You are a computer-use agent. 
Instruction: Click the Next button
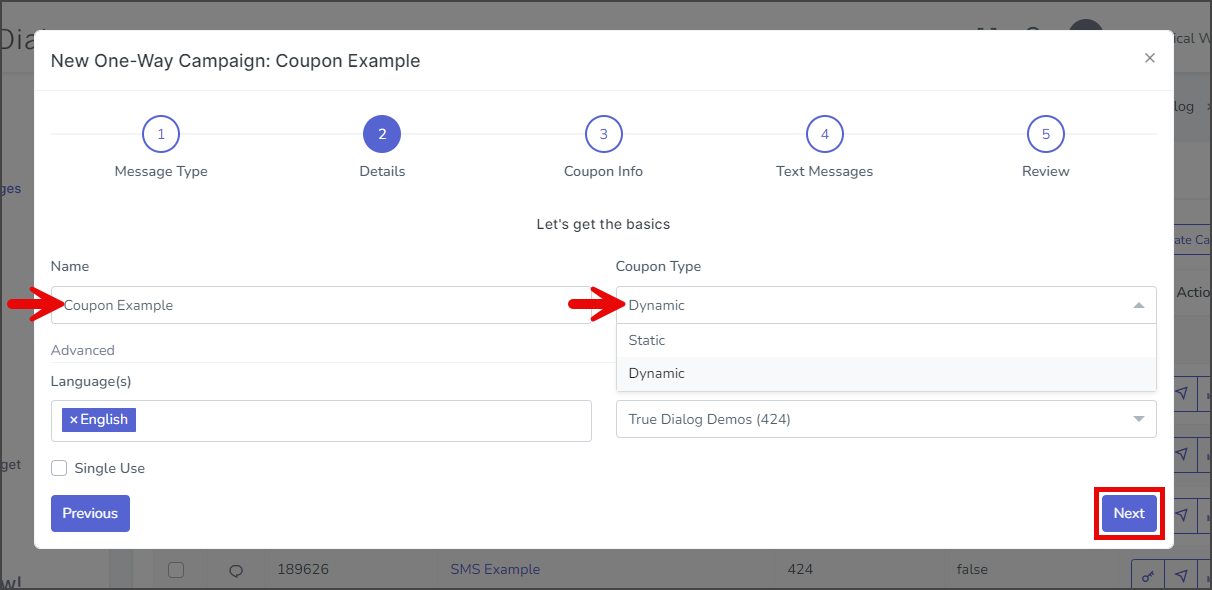[x=1129, y=513]
